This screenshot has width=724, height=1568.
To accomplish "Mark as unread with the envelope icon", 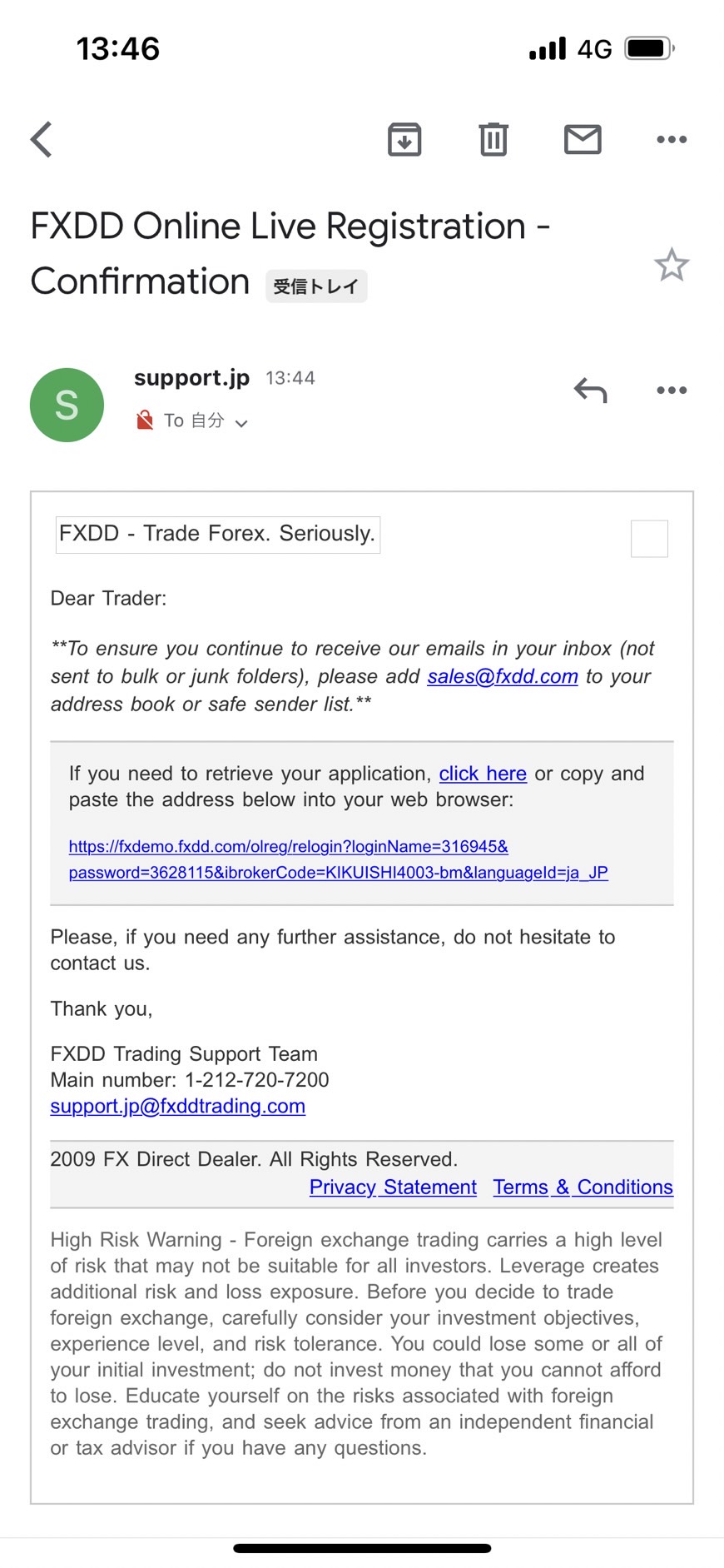I will click(583, 139).
